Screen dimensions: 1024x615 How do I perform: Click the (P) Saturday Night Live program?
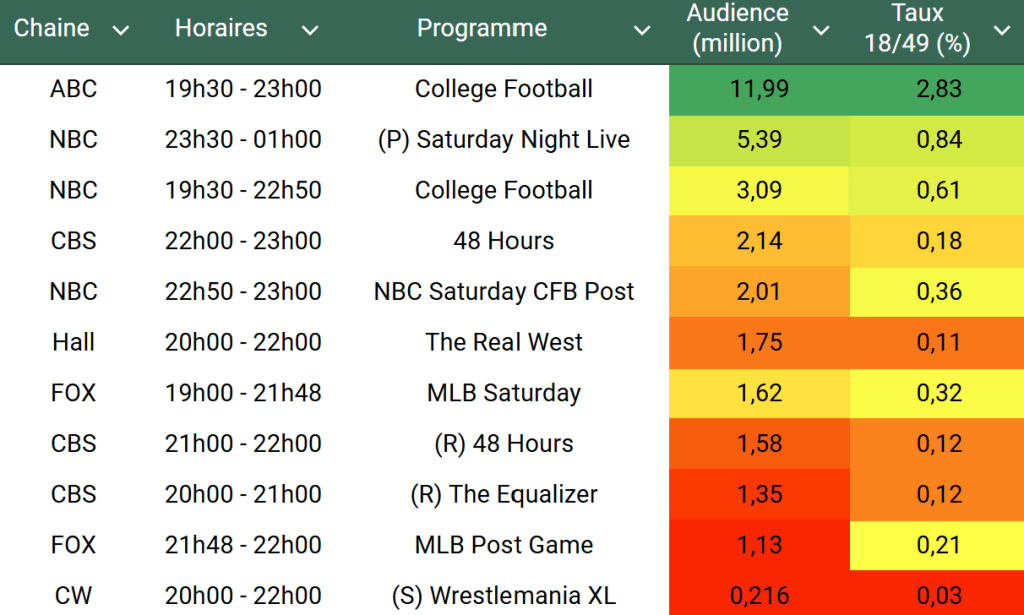coord(504,140)
